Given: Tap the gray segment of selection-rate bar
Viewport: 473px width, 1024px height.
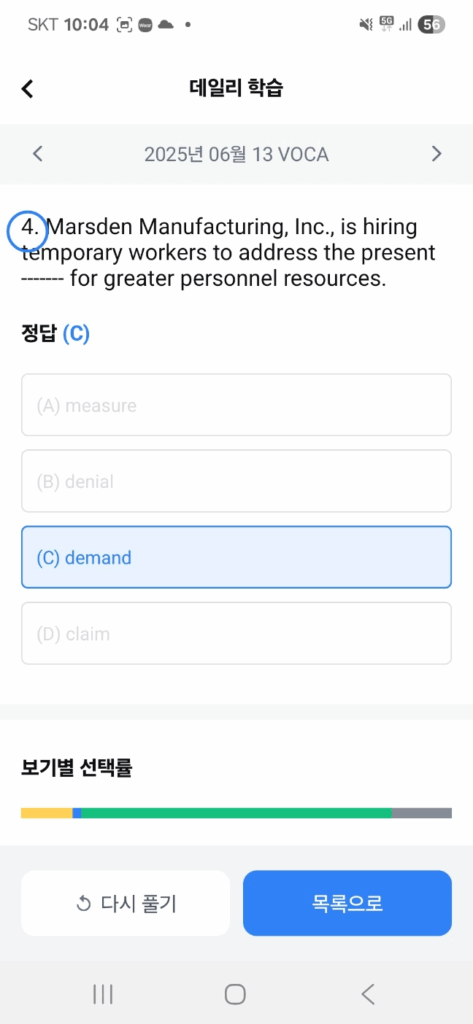Looking at the screenshot, I should coord(422,813).
